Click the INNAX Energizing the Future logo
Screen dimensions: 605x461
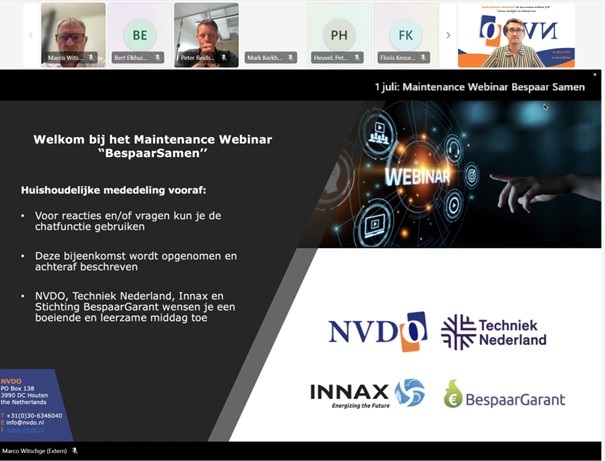click(367, 394)
